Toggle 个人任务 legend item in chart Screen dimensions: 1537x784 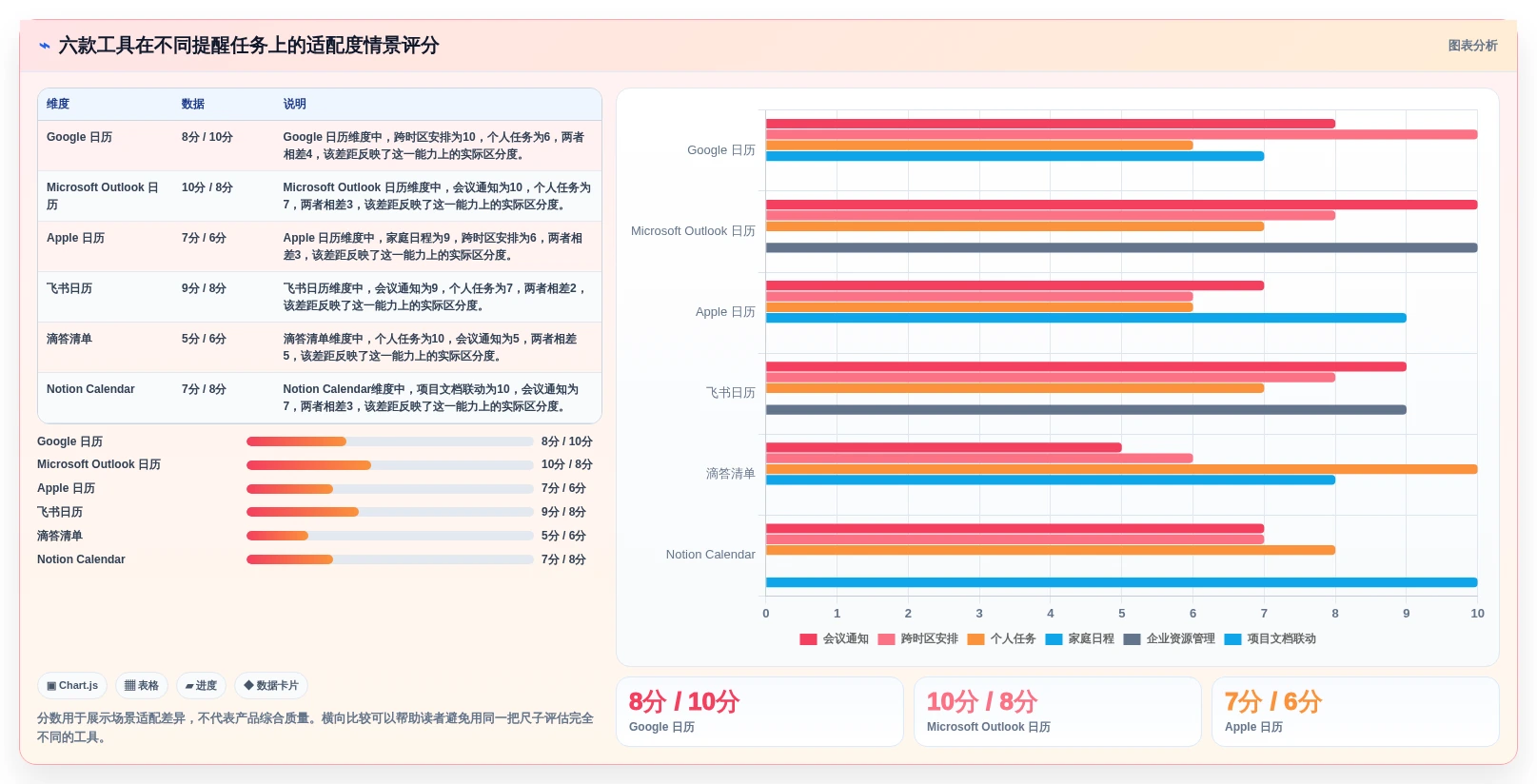pos(1001,639)
